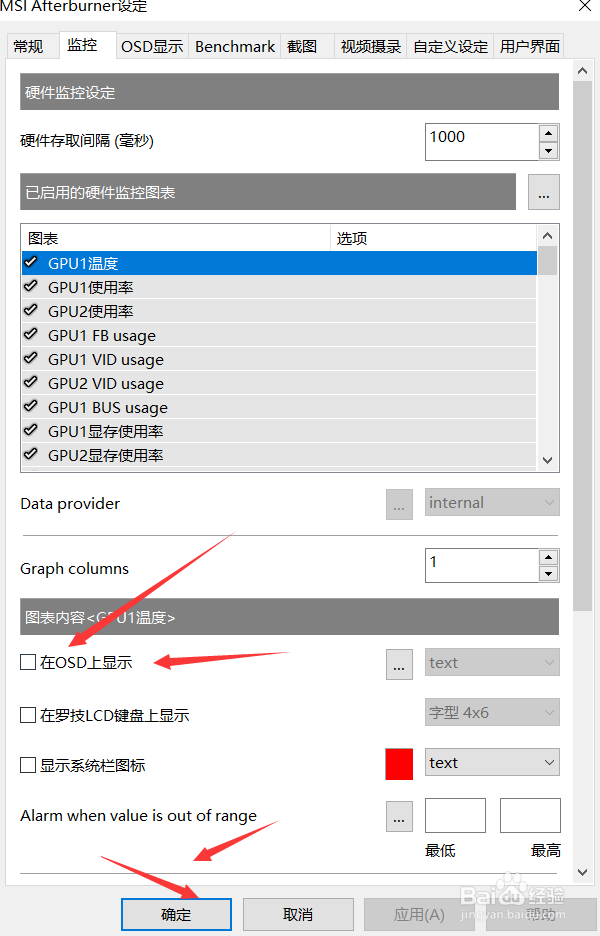This screenshot has width=600, height=936.
Task: Decrease the Graph columns value
Action: 548,574
